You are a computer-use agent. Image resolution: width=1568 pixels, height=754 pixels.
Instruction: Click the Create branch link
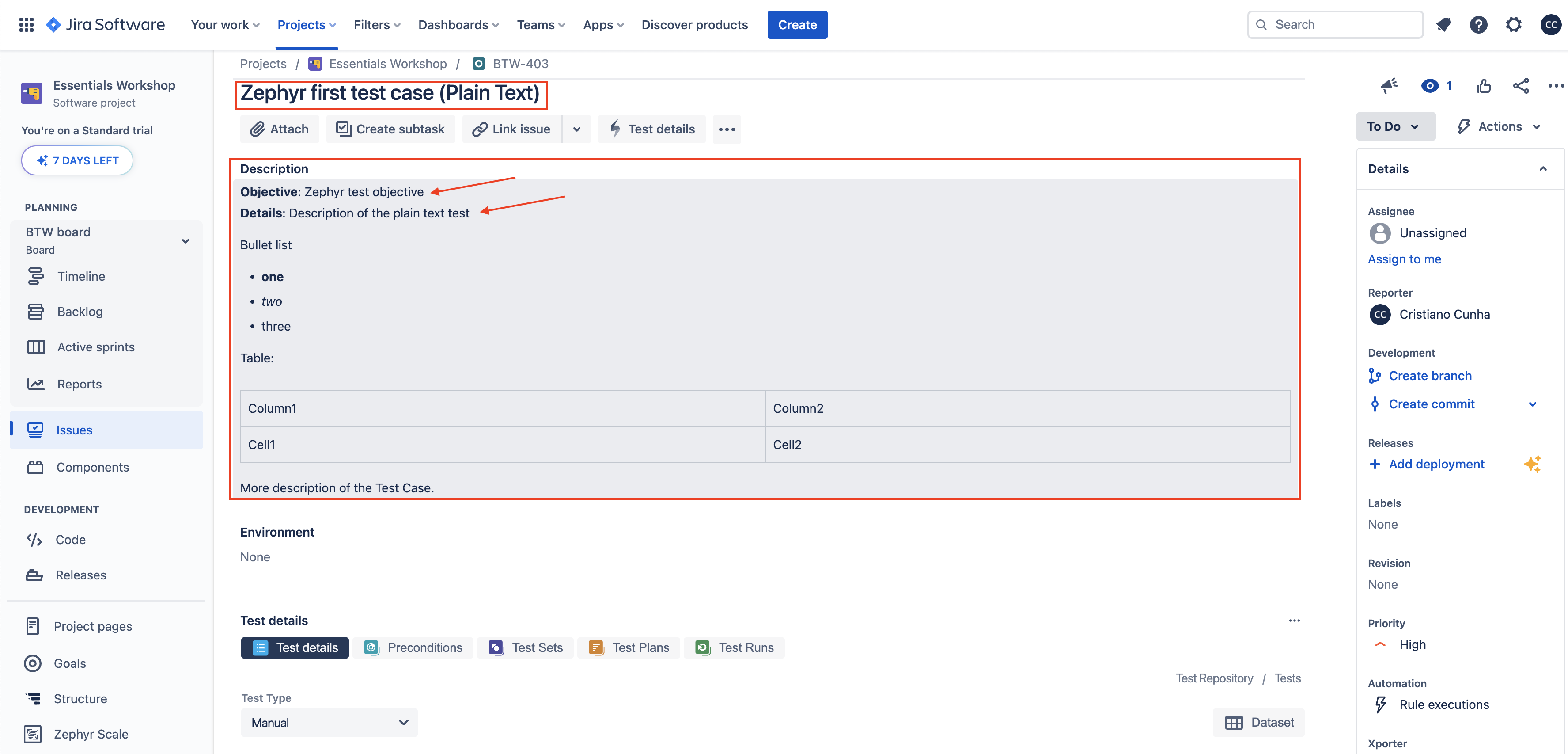click(x=1430, y=376)
